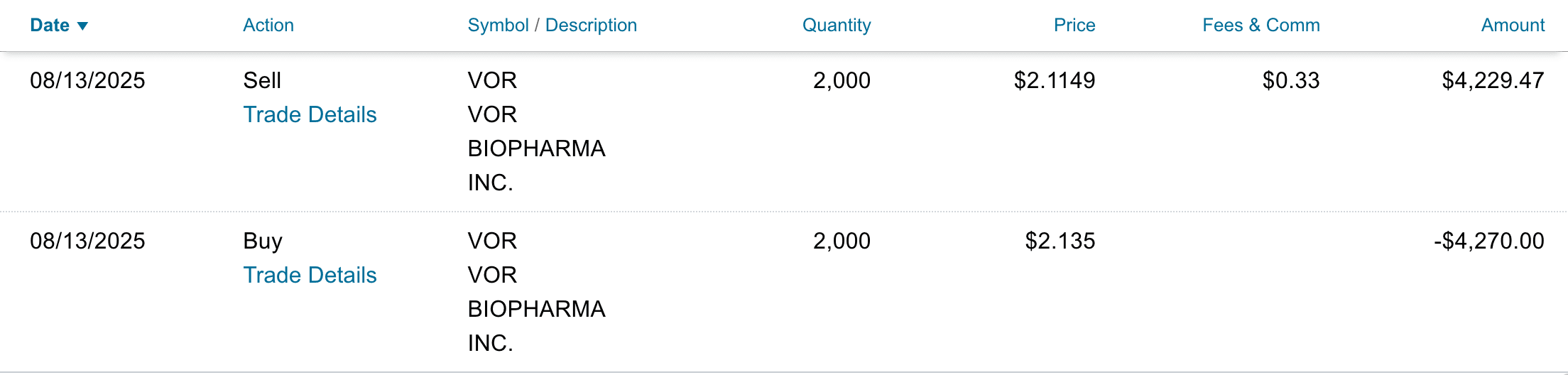Sort by the Quantity column header

[836, 26]
